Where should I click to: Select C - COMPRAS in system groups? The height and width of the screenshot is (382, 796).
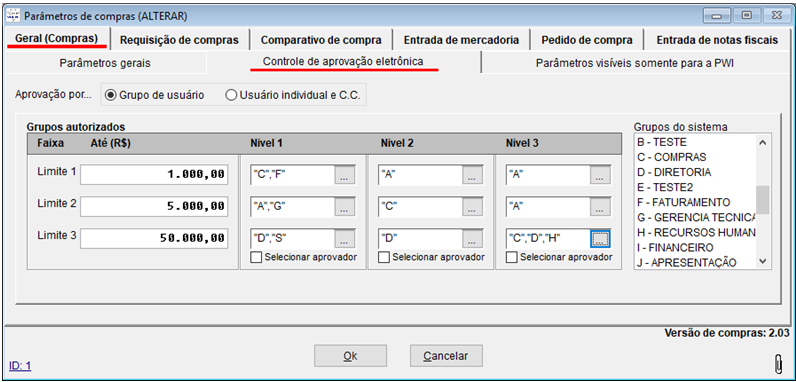pos(672,157)
